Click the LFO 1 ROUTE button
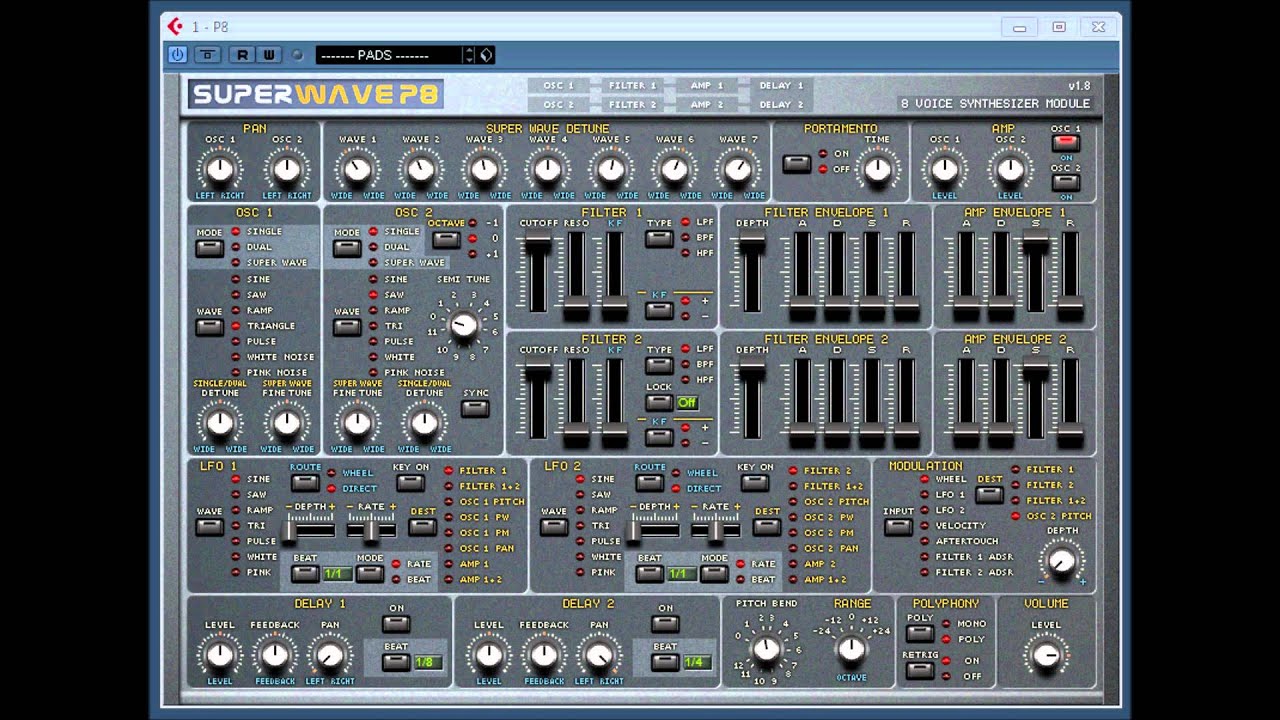The image size is (1280, 720). pyautogui.click(x=305, y=483)
